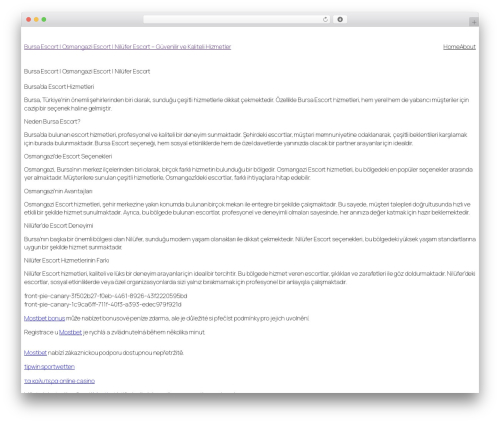Click the front-pie-canary-1c9ca6ff text line
The width and height of the screenshot is (500, 423).
click(x=103, y=304)
